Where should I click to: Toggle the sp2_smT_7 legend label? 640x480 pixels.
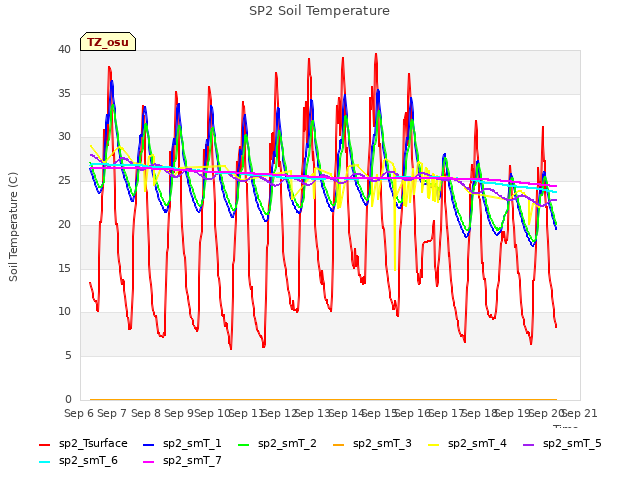click(192, 461)
